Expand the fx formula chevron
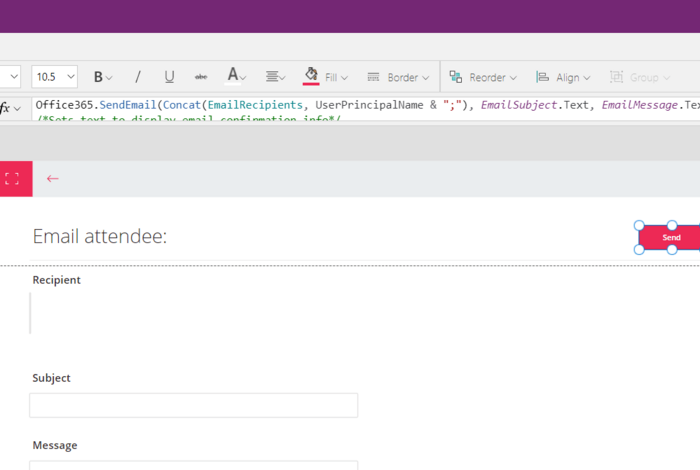Viewport: 700px width, 470px height. click(x=17, y=108)
